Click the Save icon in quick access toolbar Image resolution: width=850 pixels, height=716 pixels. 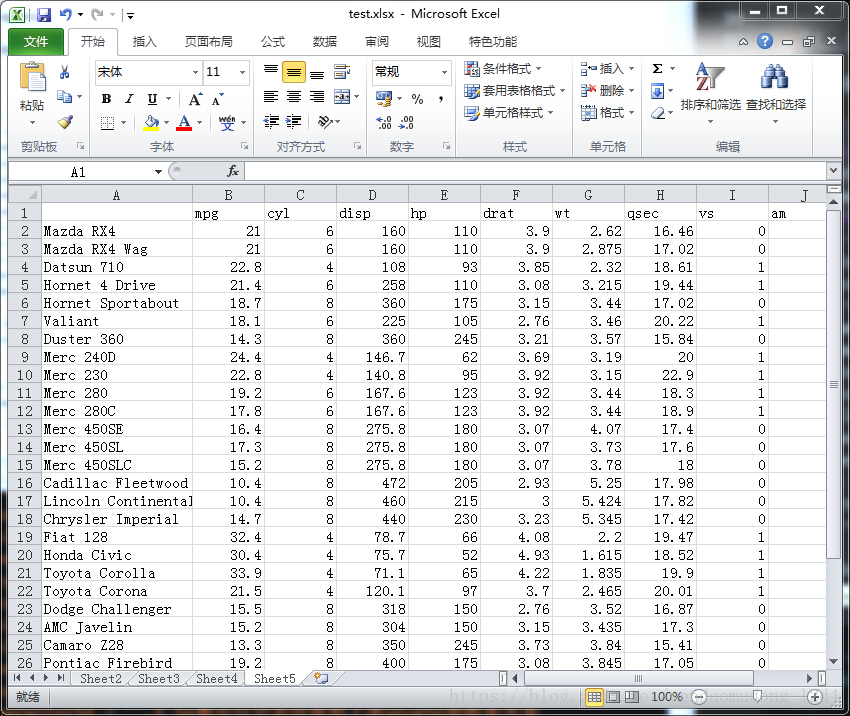point(44,15)
